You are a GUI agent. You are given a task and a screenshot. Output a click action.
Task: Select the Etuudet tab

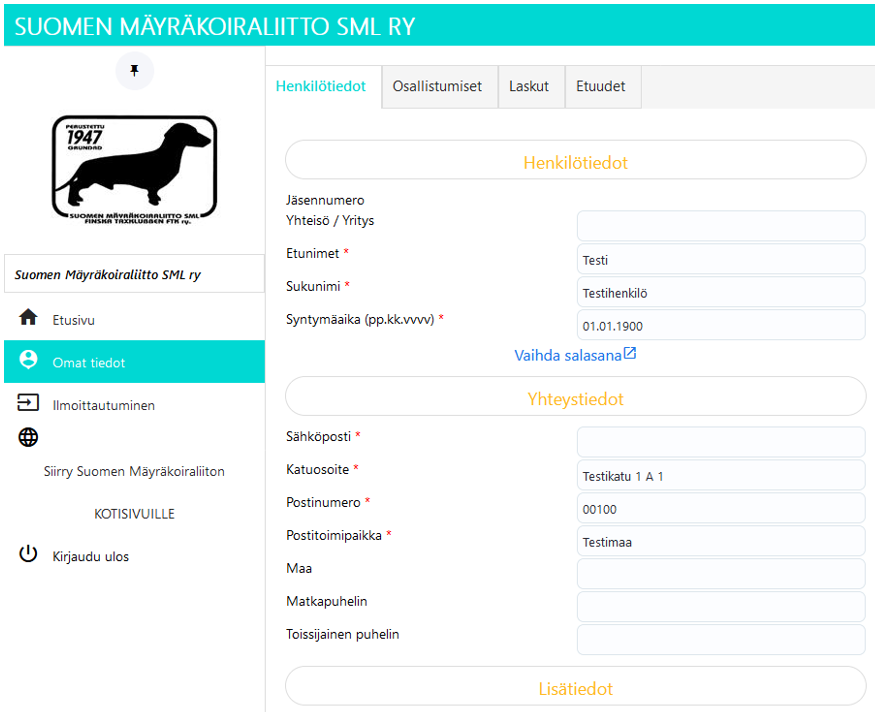coord(601,87)
